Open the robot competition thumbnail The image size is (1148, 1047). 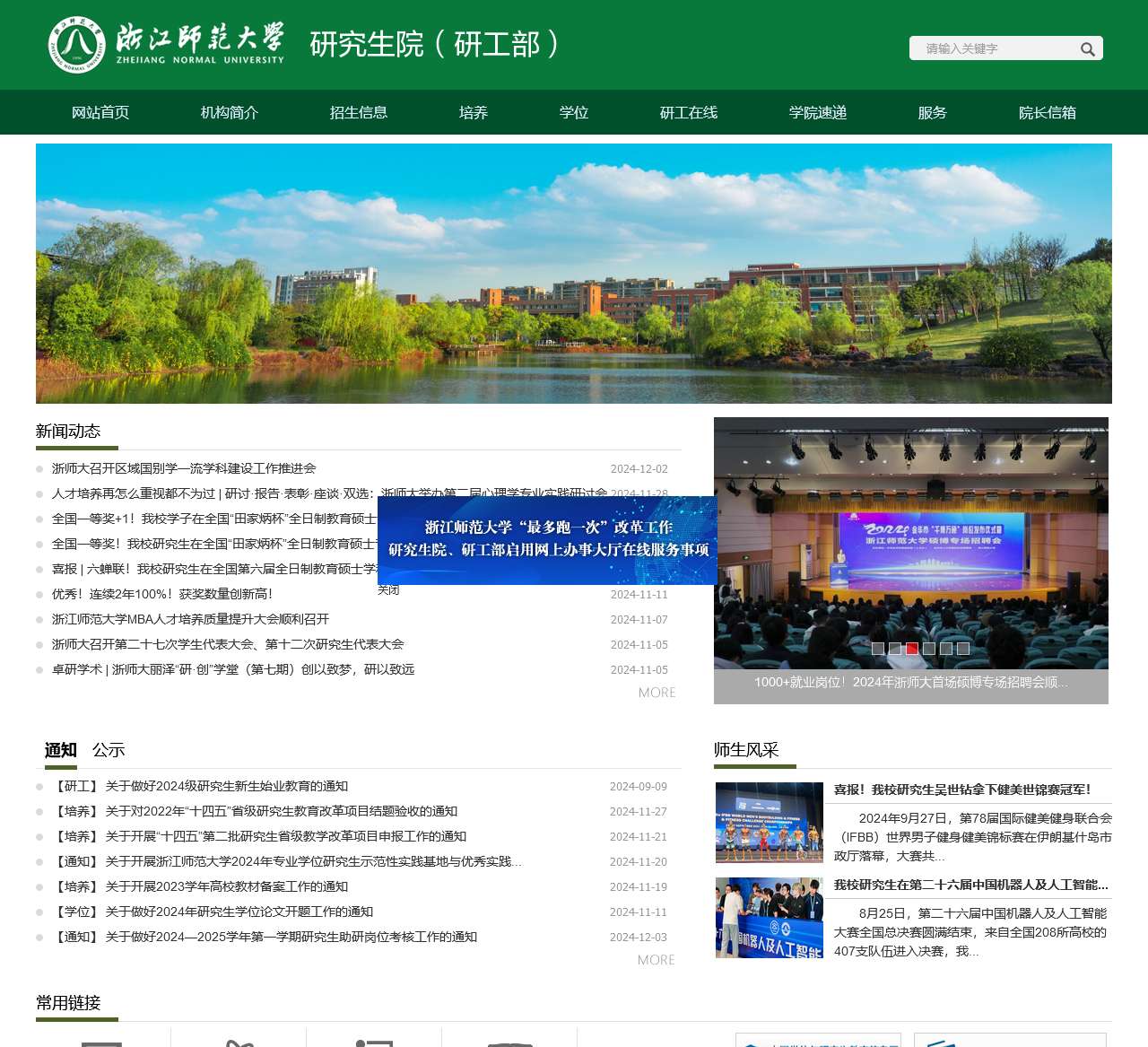[770, 918]
